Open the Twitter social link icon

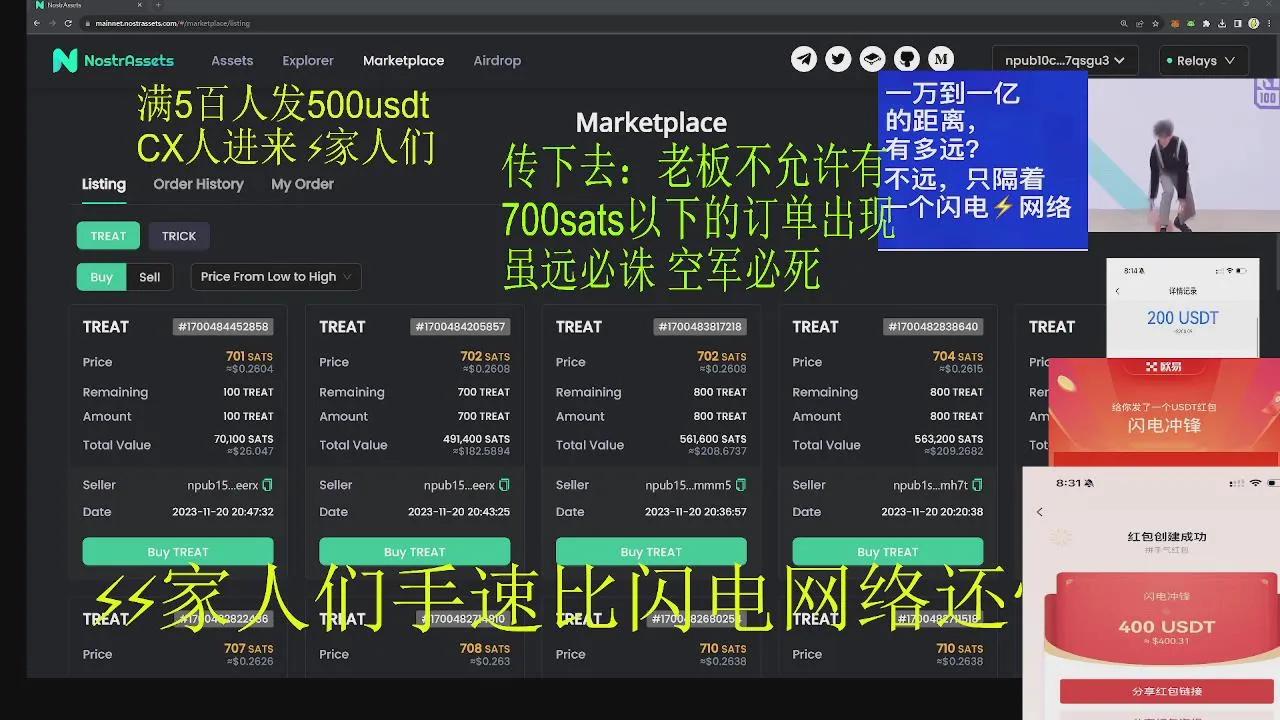[x=838, y=60]
